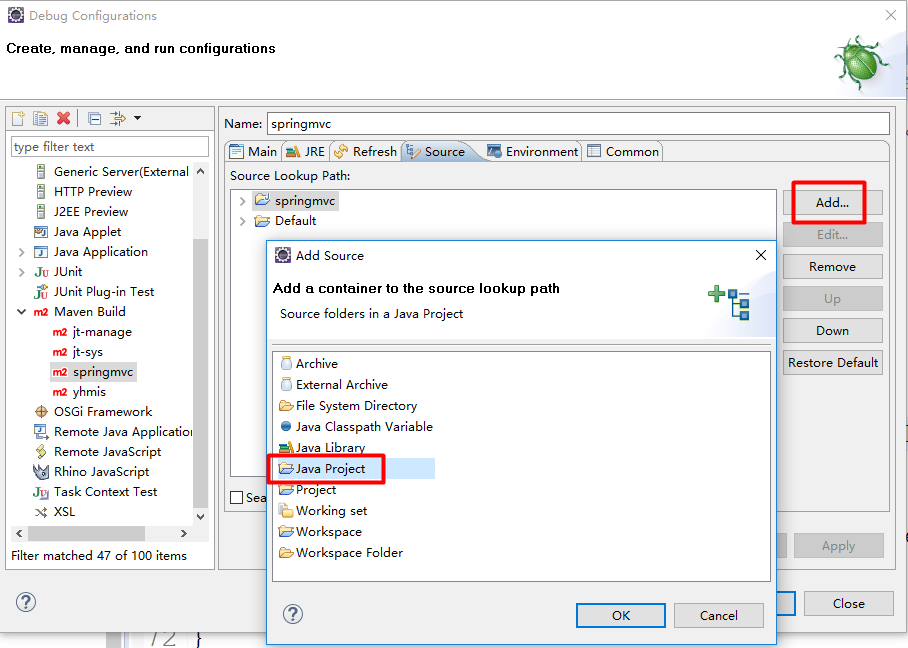Click the Remote Java Application icon
Image resolution: width=908 pixels, height=648 pixels.
click(x=41, y=431)
